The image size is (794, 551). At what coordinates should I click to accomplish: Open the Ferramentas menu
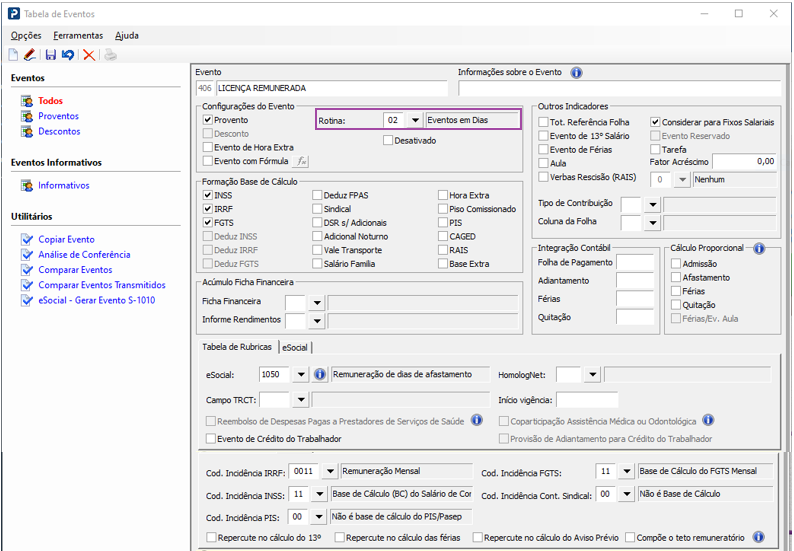point(77,35)
